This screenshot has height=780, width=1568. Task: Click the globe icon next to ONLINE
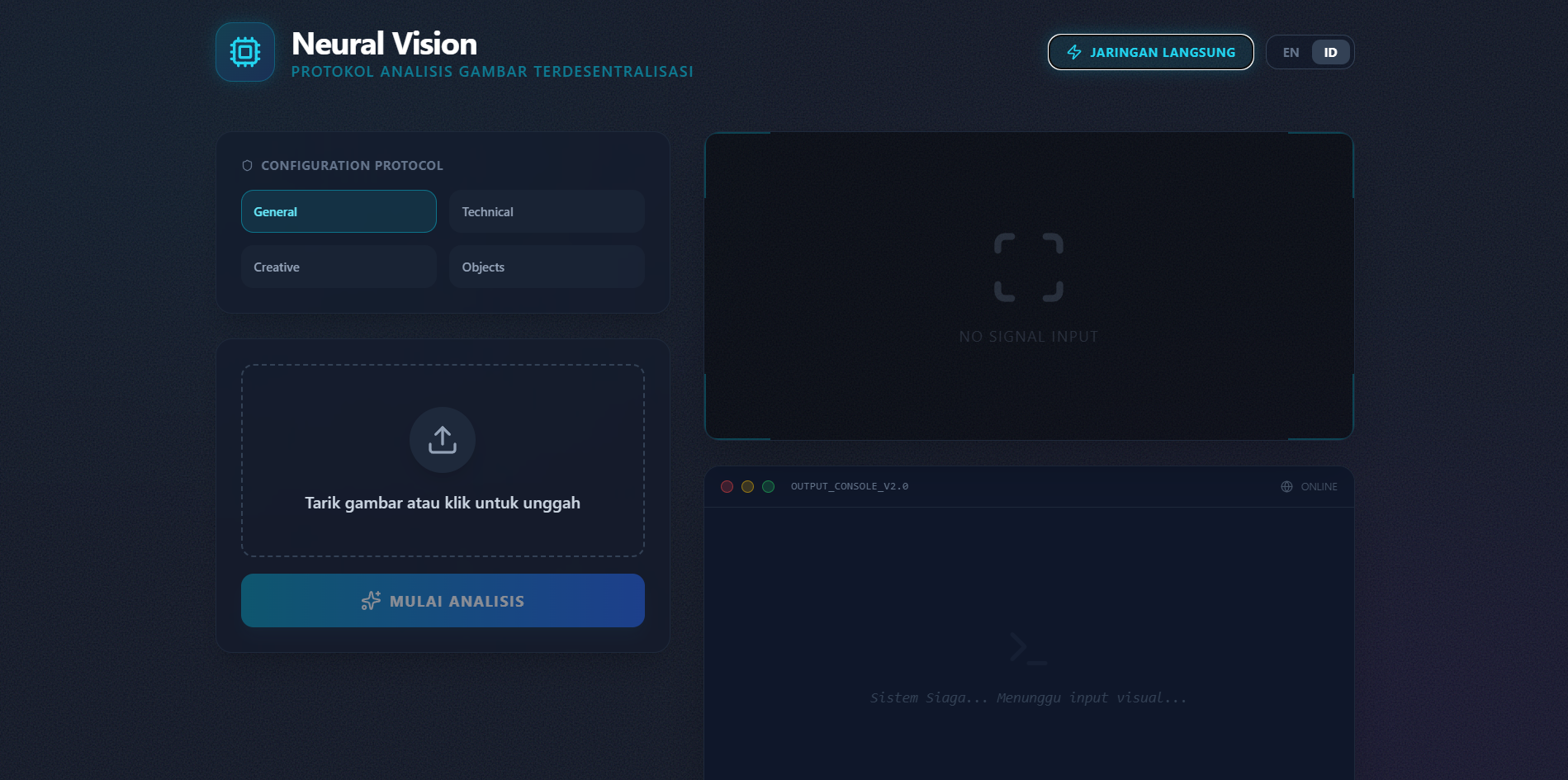tap(1286, 486)
